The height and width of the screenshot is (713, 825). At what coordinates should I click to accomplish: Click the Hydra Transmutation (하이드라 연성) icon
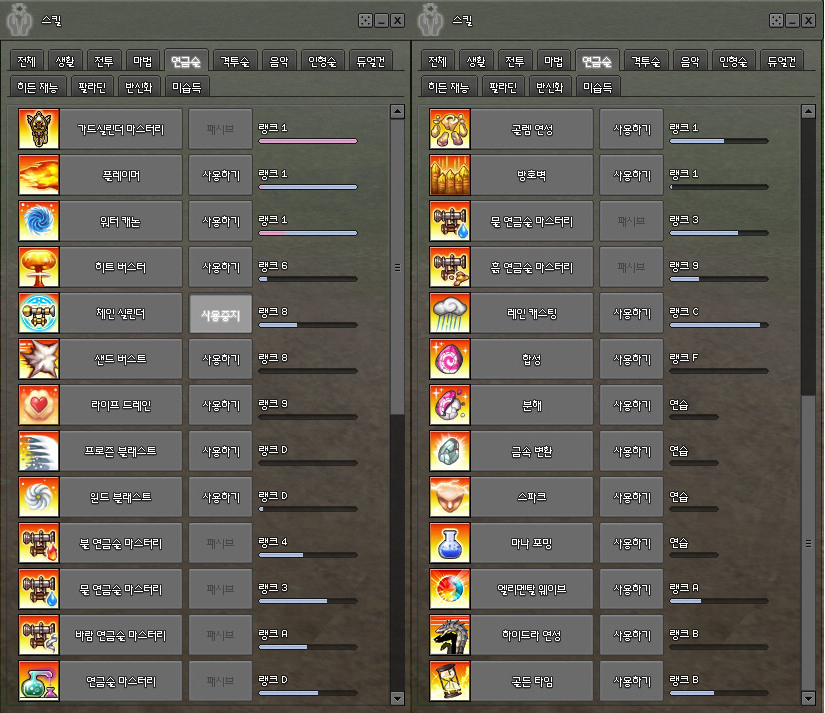450,635
